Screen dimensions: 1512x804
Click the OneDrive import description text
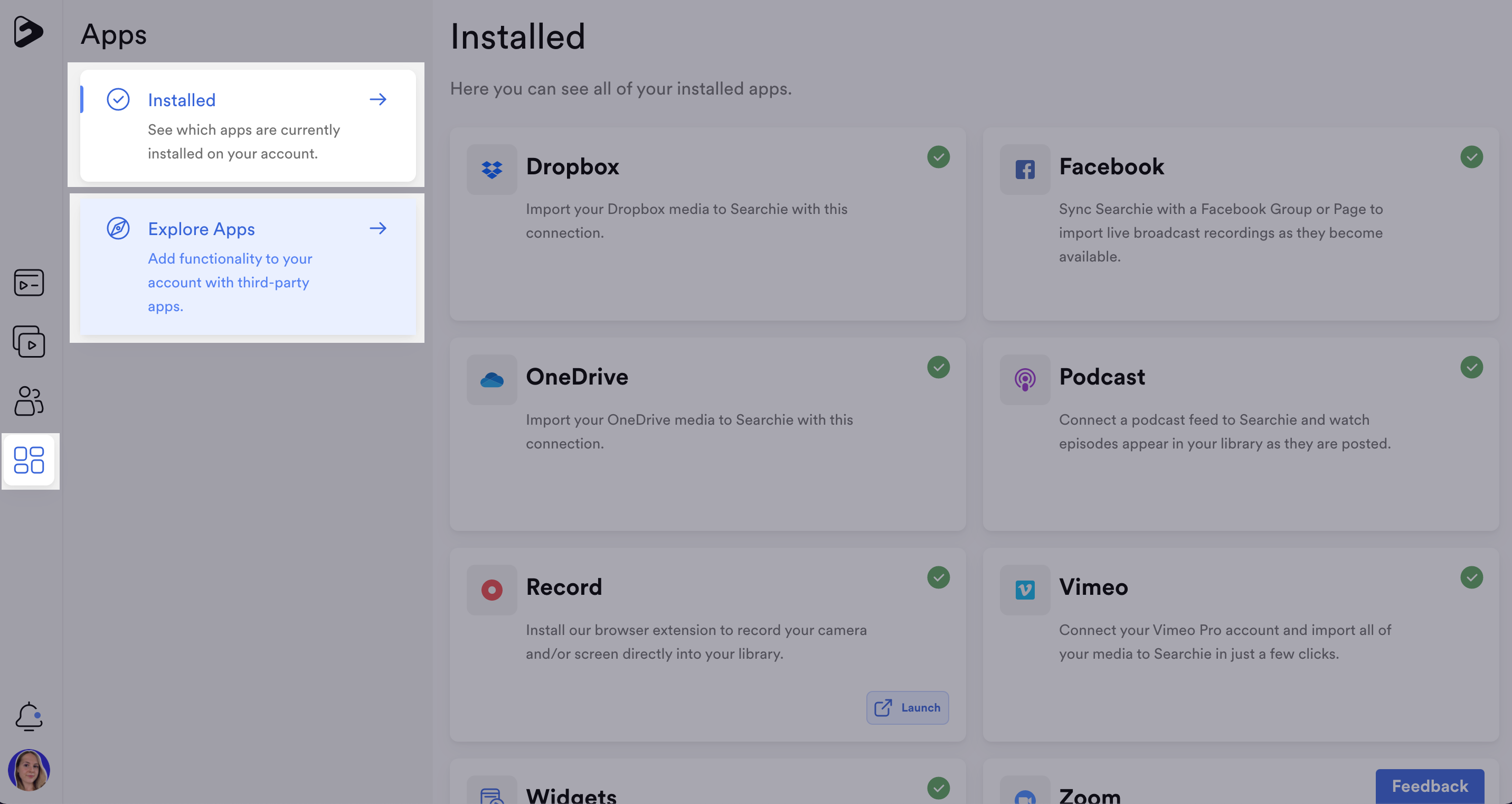tap(689, 432)
